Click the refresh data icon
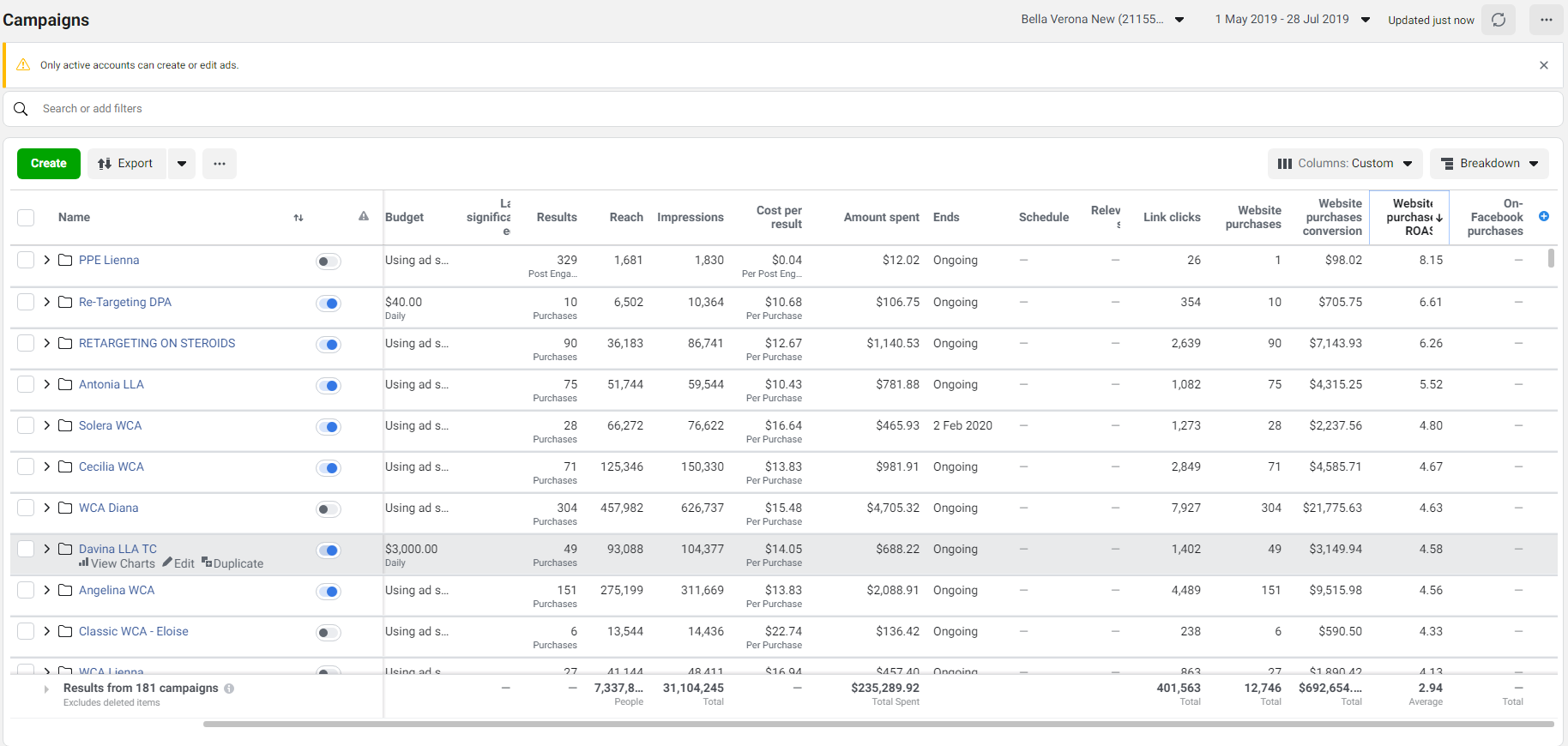 click(x=1499, y=20)
